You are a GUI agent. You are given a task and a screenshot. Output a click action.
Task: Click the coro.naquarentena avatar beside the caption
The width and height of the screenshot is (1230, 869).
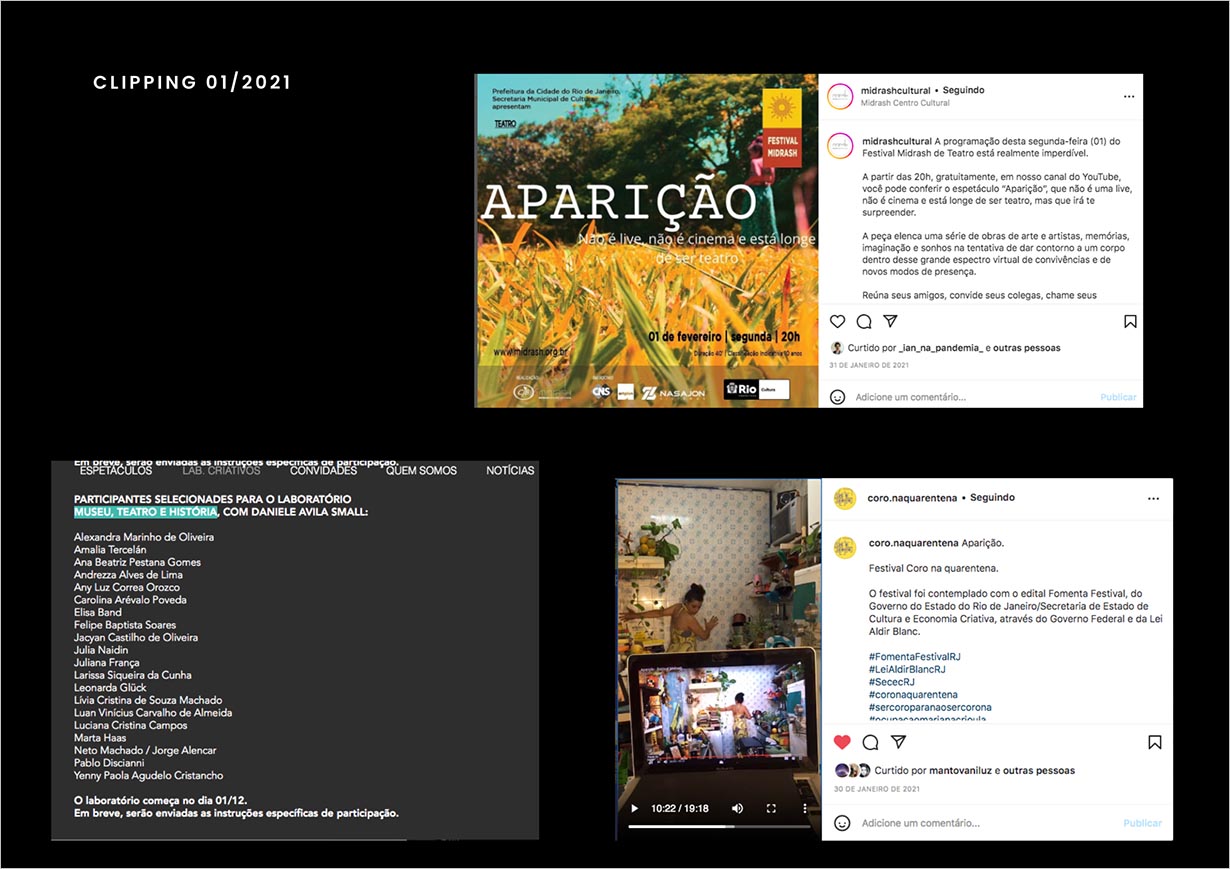pyautogui.click(x=845, y=546)
